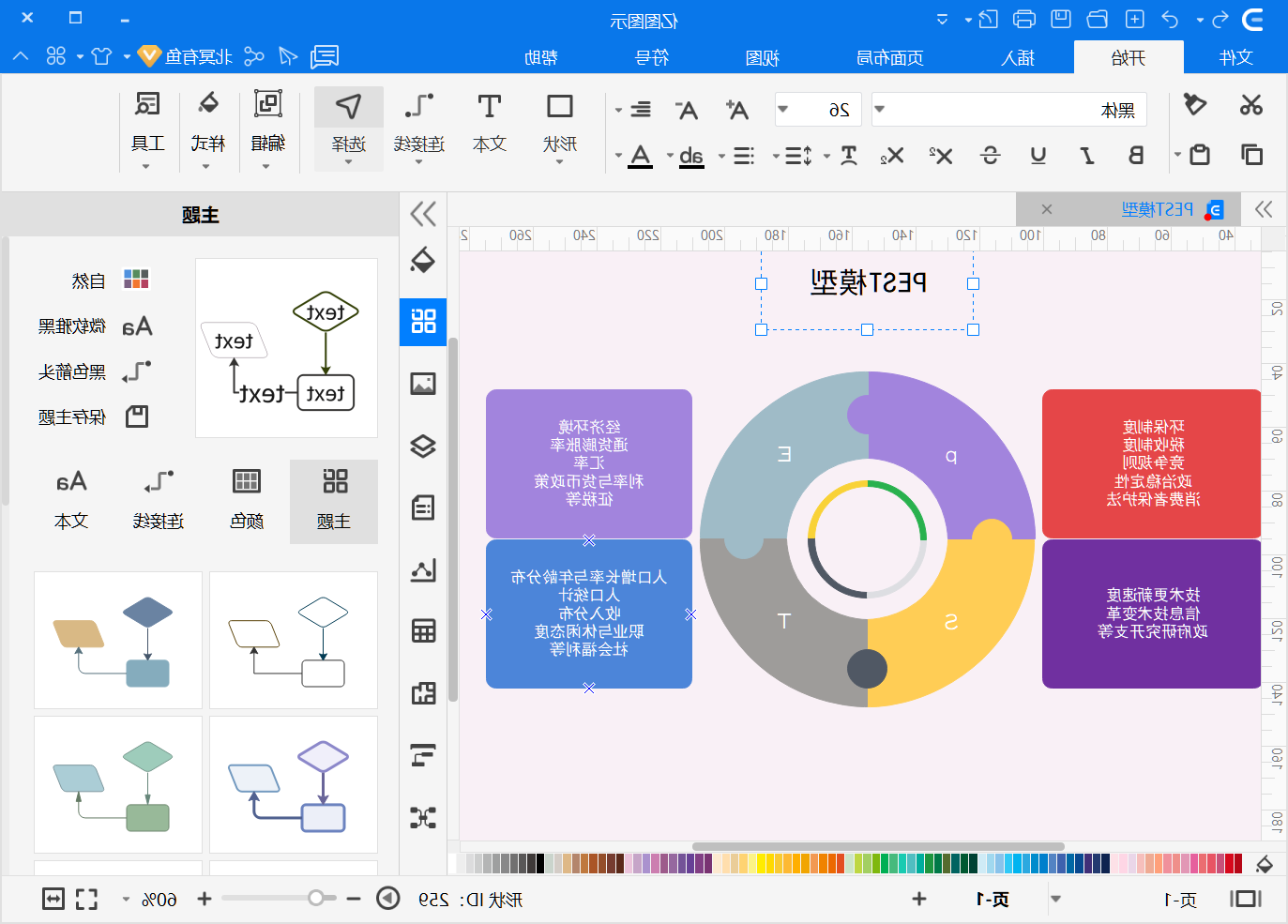
Task: Click the comment icon in menu bar
Action: coord(325,56)
